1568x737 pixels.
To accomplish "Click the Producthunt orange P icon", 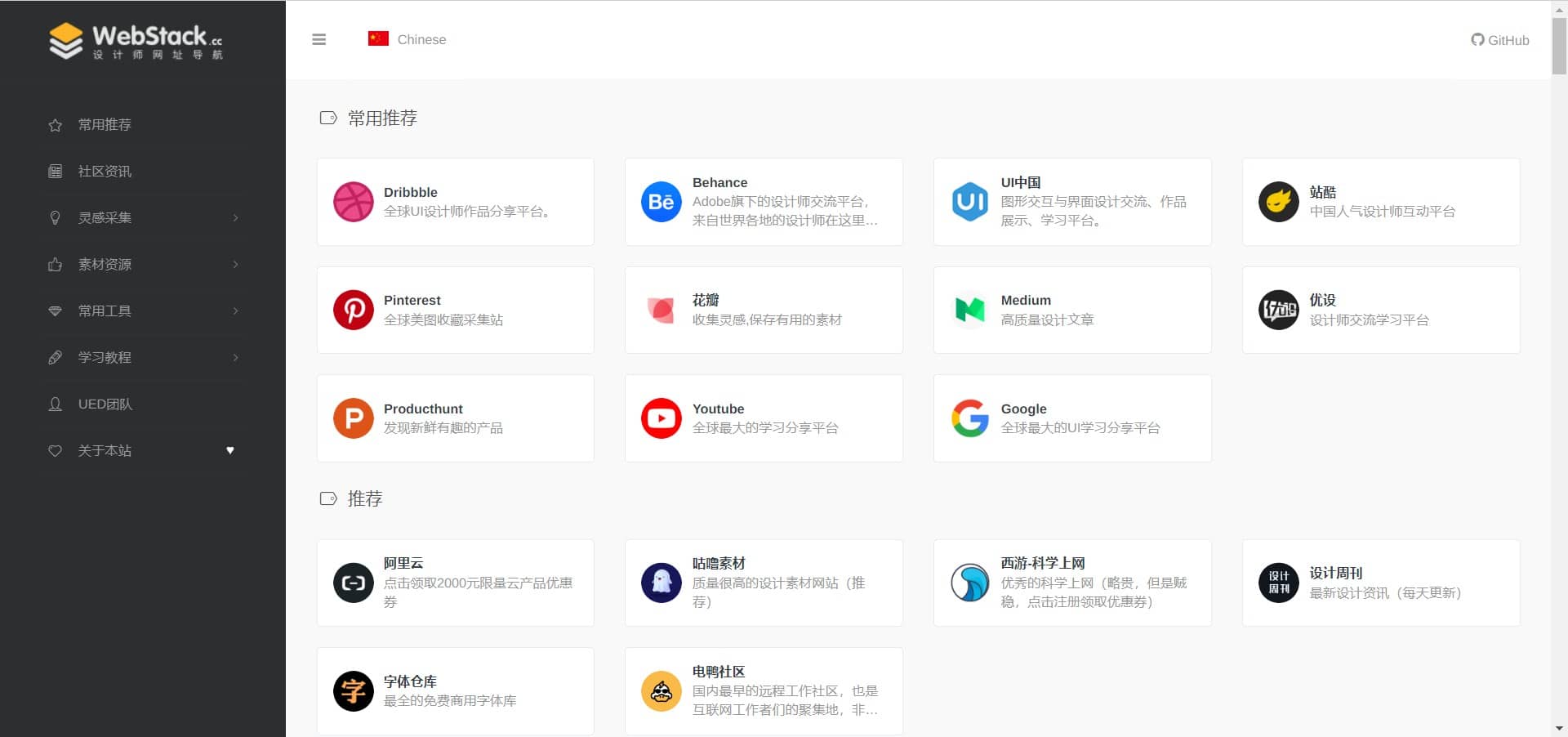I will [353, 418].
